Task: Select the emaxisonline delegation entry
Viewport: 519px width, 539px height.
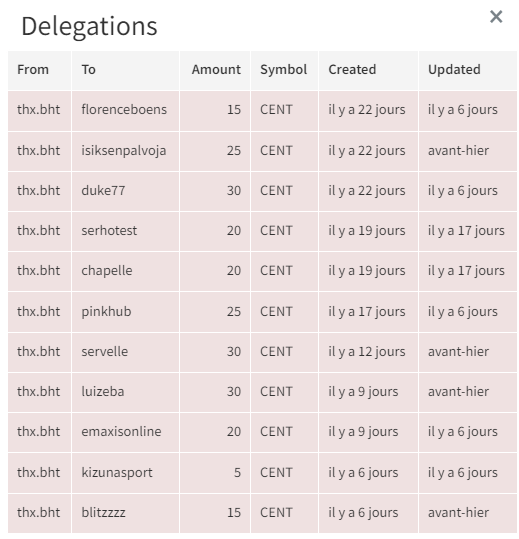Action: coord(262,432)
